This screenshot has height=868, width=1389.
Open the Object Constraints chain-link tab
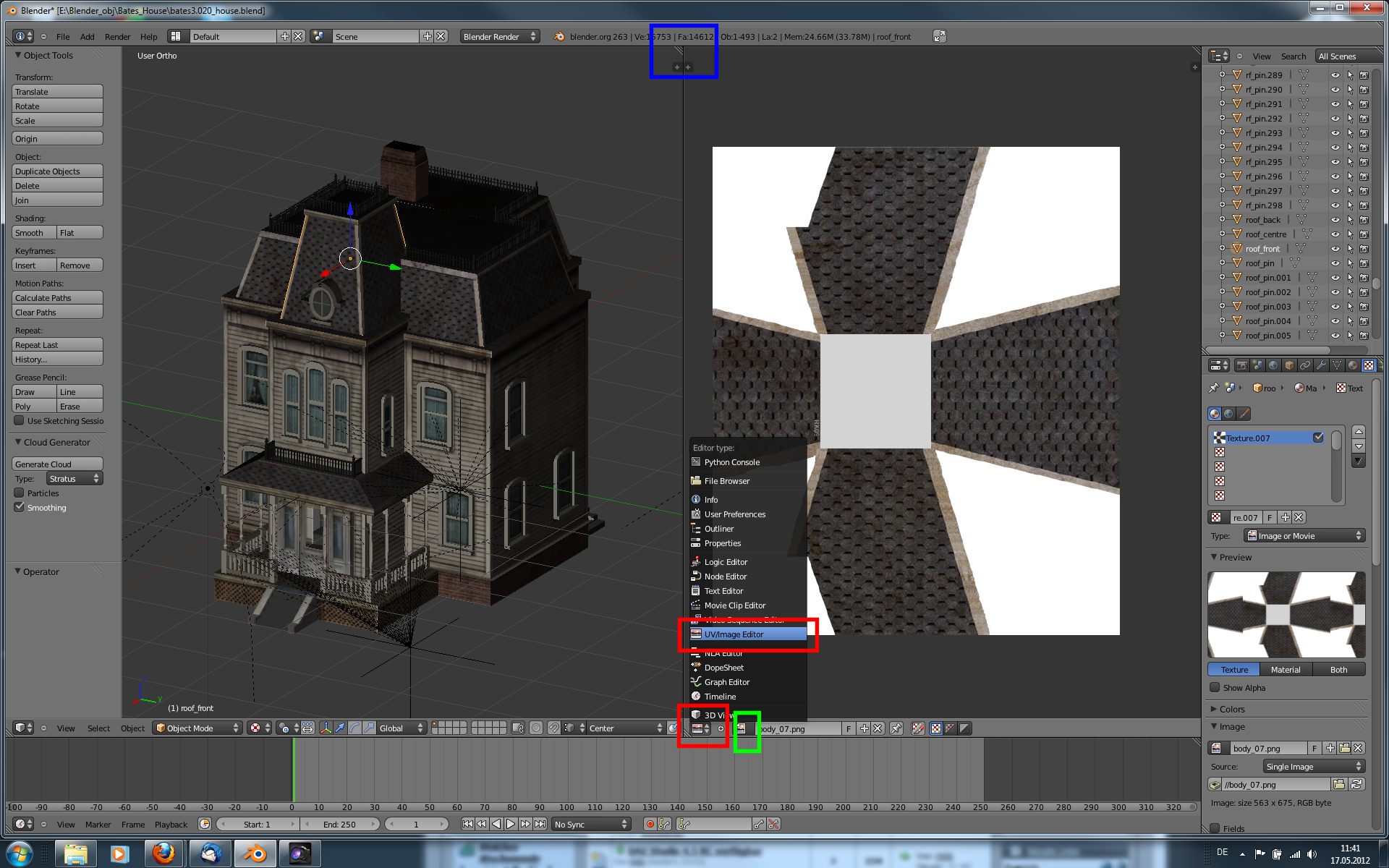tap(1305, 365)
